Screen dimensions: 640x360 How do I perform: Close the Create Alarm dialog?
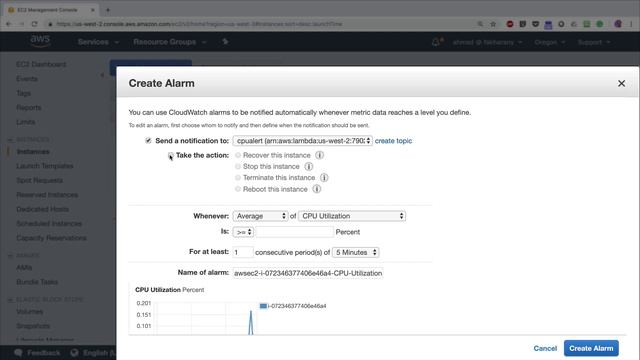coord(621,83)
